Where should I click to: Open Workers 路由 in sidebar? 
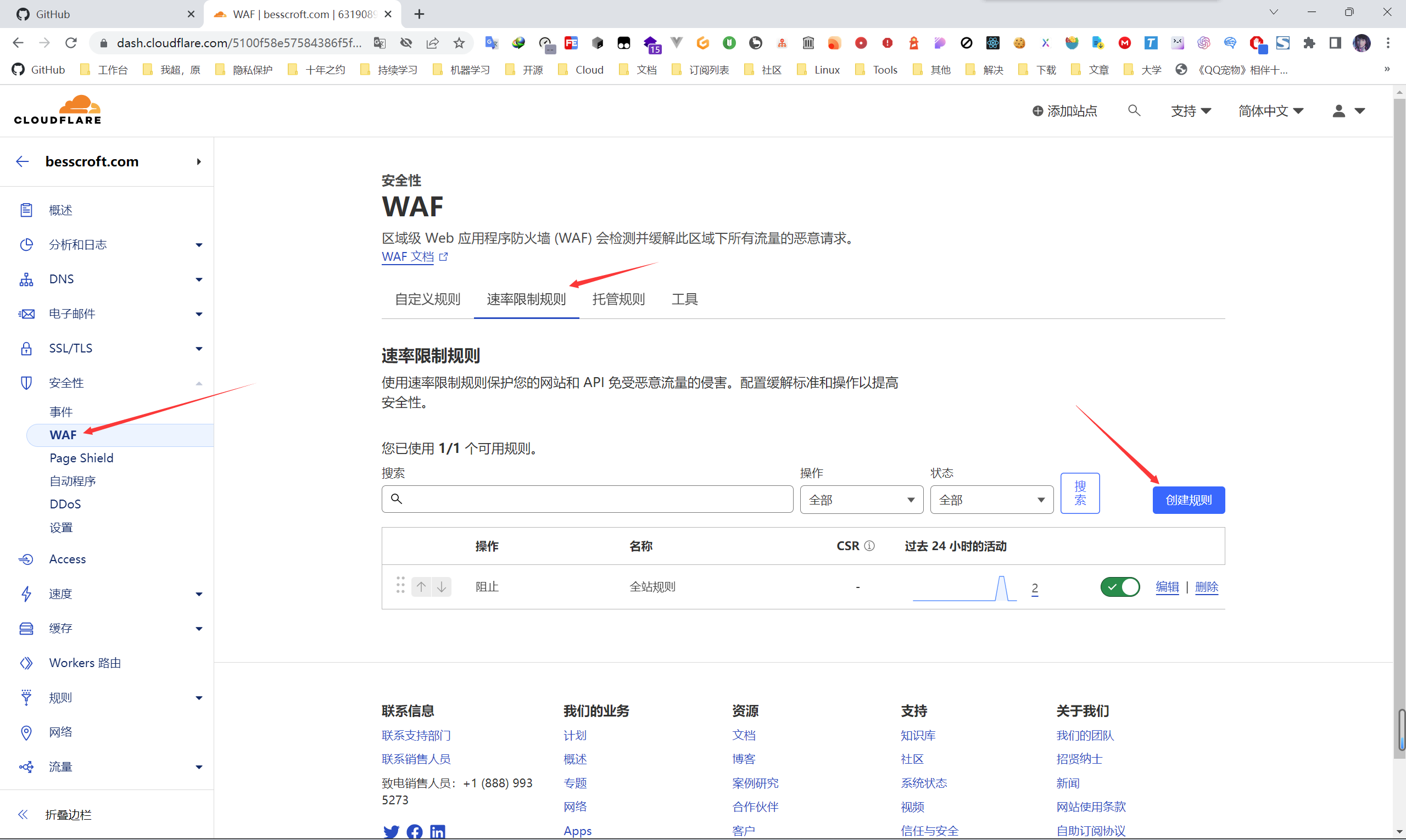click(x=85, y=662)
